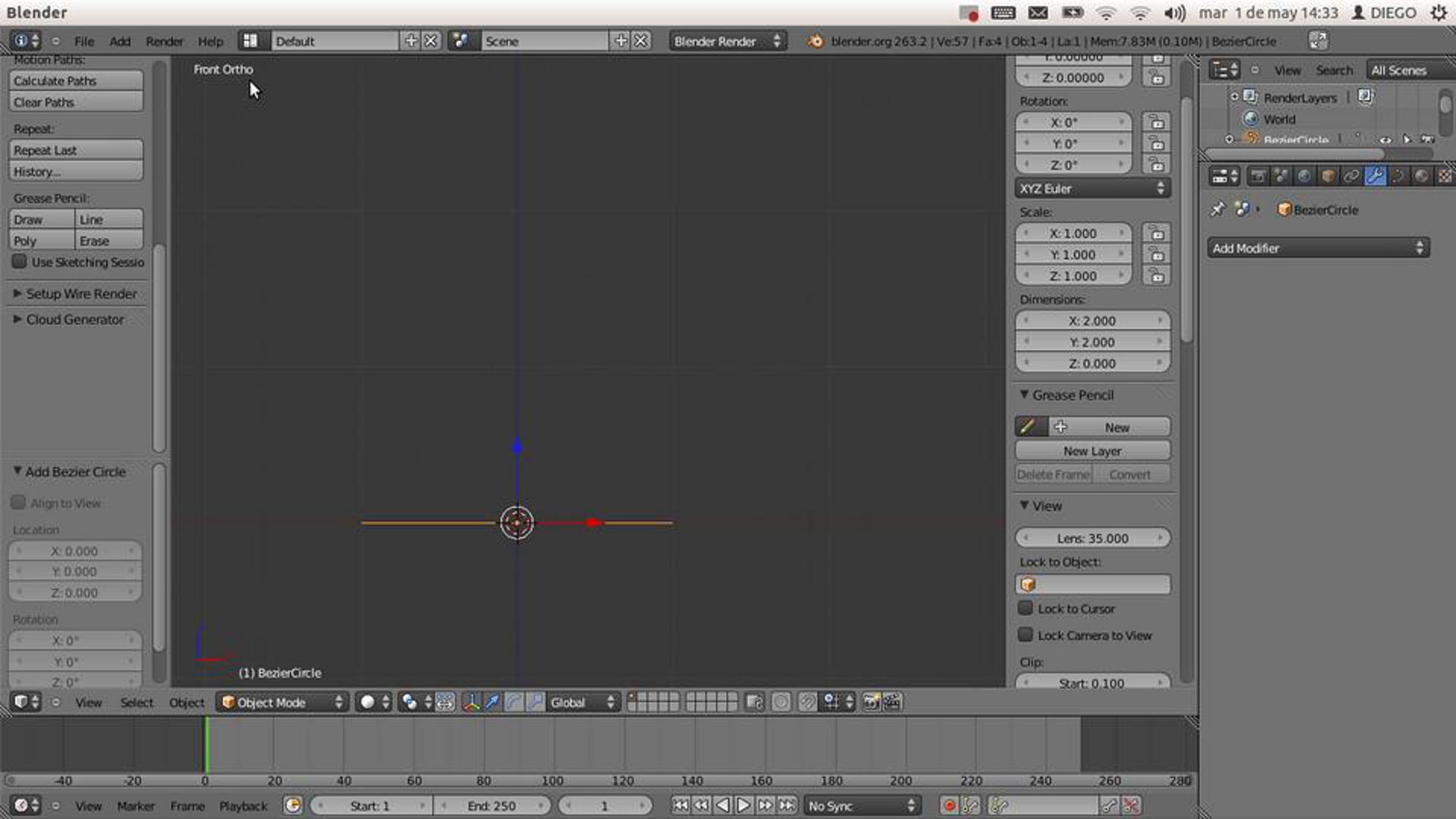1456x819 pixels.
Task: Open the File menu
Action: (84, 41)
